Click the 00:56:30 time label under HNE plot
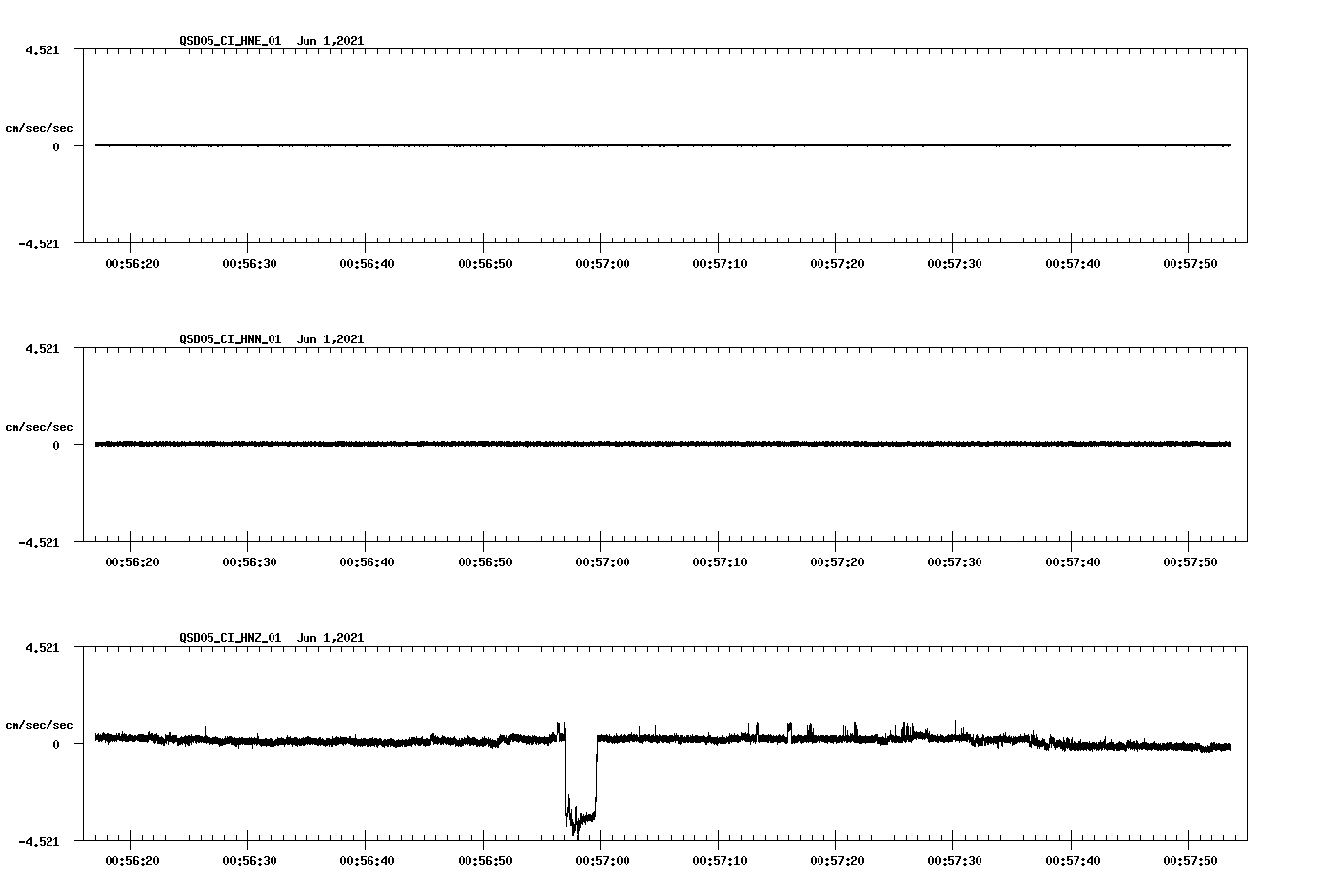Screen dimensions: 1317x896 249,263
